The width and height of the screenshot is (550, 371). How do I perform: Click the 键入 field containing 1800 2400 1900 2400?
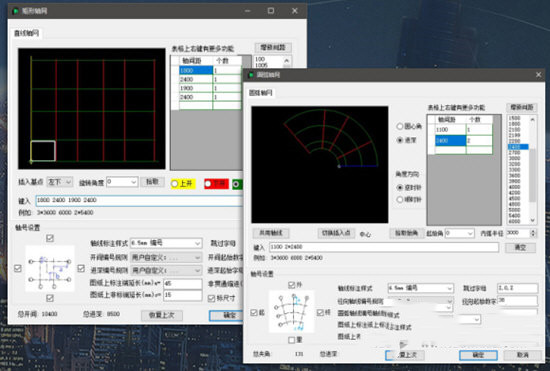click(139, 201)
